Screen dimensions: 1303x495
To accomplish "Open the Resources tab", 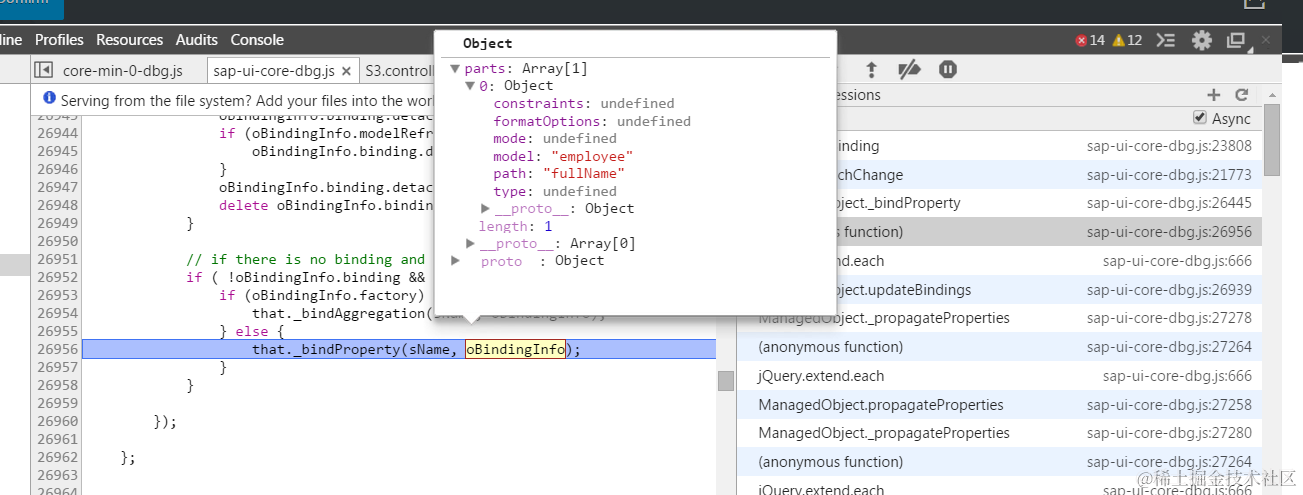I will coord(129,40).
